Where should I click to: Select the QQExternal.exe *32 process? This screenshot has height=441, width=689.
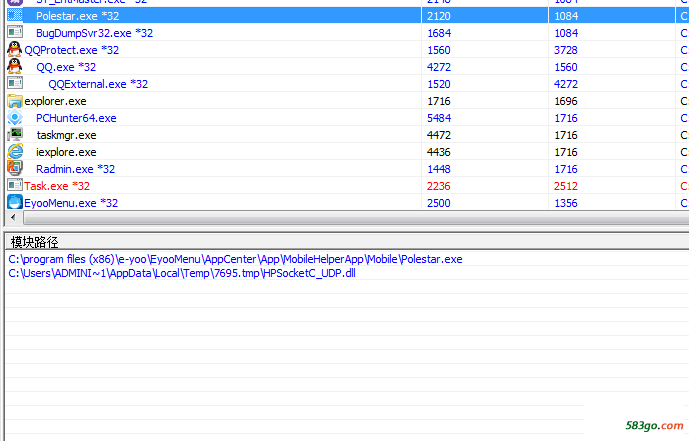98,84
